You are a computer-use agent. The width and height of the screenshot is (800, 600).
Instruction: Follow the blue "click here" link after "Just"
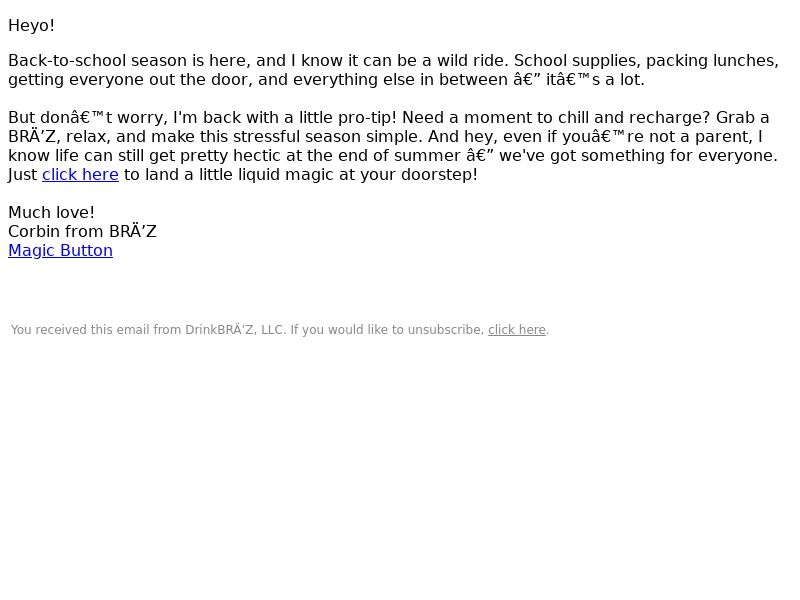pos(80,174)
